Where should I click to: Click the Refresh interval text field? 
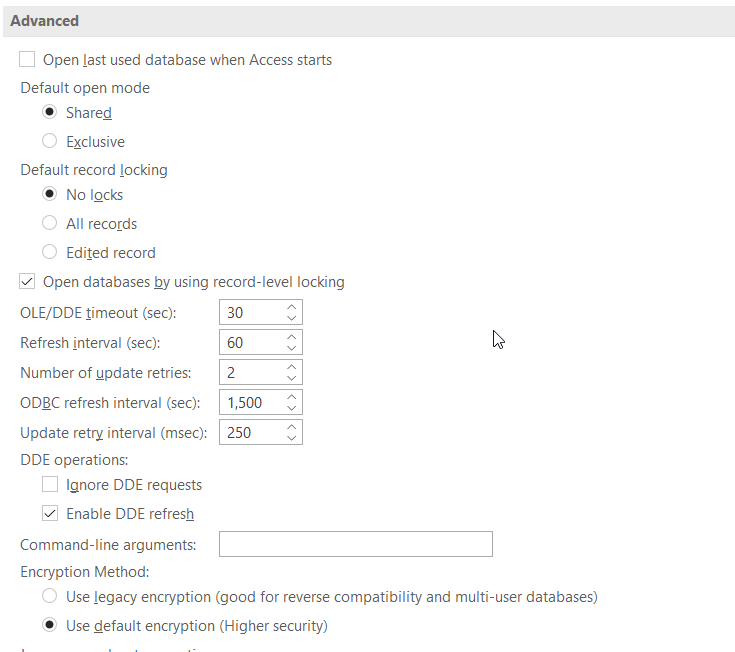250,343
